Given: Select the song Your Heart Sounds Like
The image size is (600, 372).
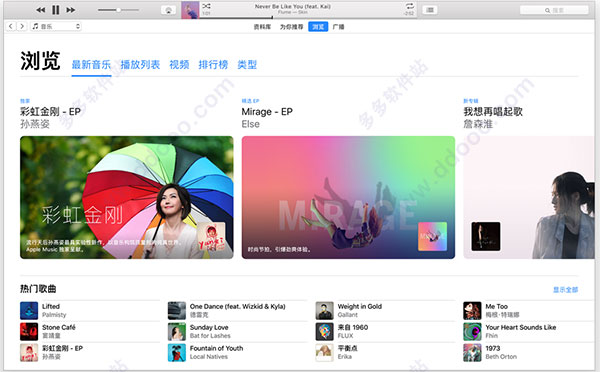Looking at the screenshot, I should [521, 327].
